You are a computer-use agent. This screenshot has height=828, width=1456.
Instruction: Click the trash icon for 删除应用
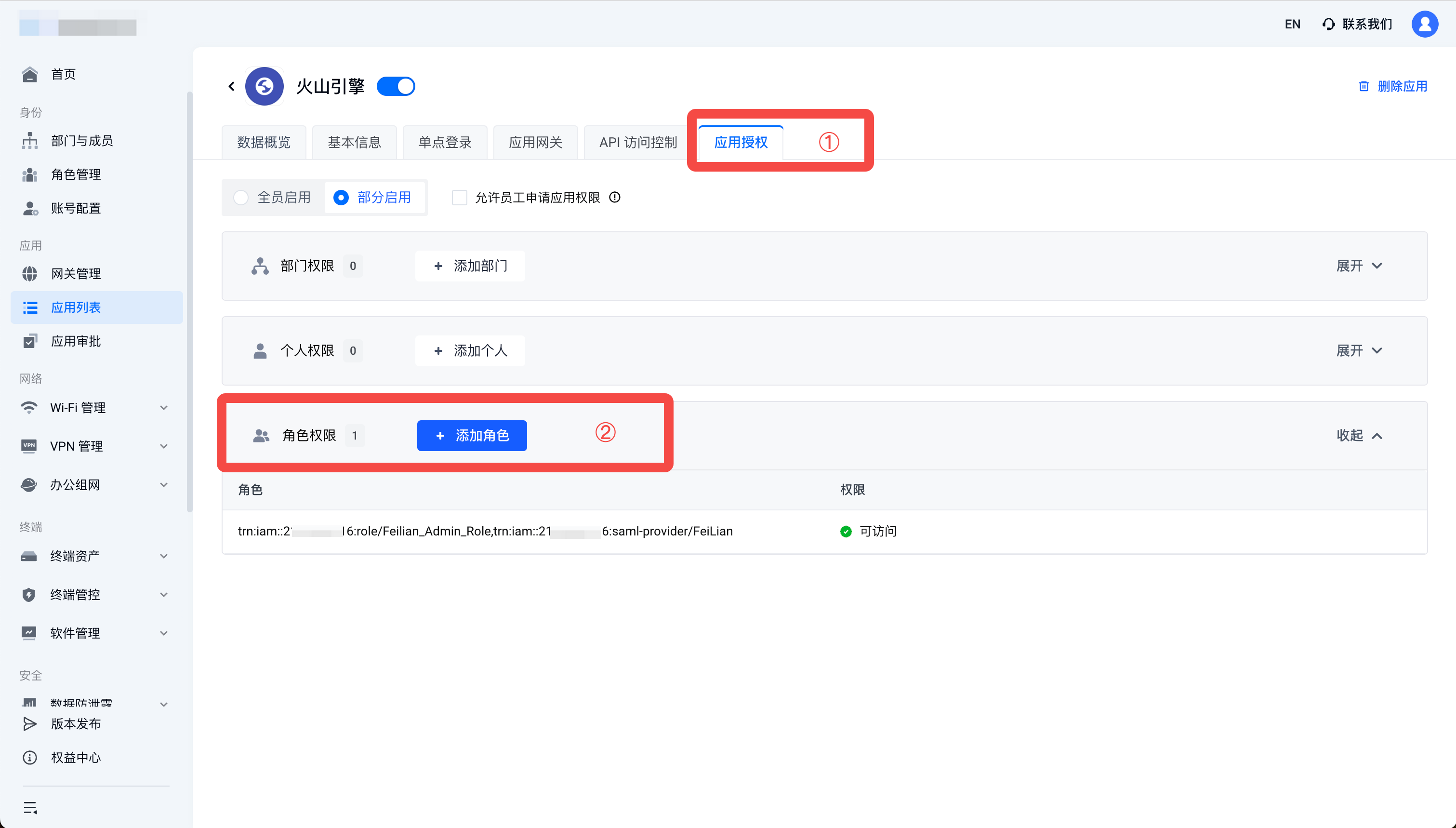tap(1363, 86)
